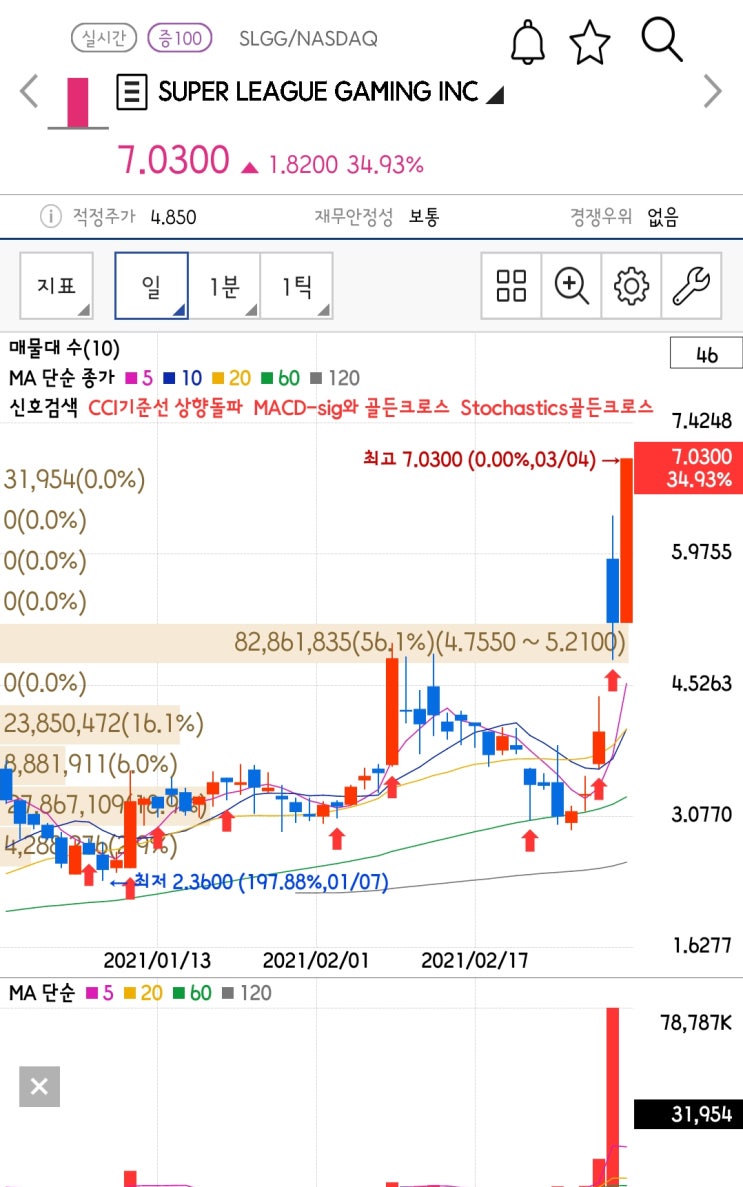
Task: Select the 1틱 tick period tab
Action: coord(297,285)
